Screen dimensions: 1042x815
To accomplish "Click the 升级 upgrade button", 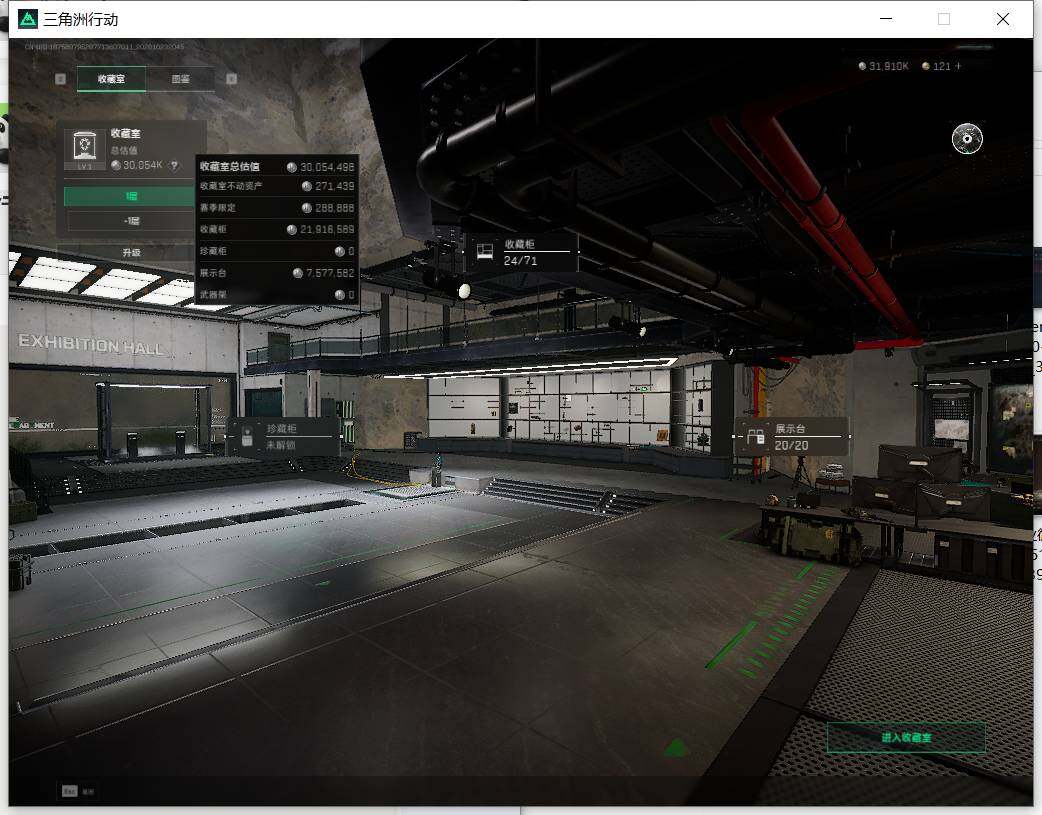I will [130, 253].
